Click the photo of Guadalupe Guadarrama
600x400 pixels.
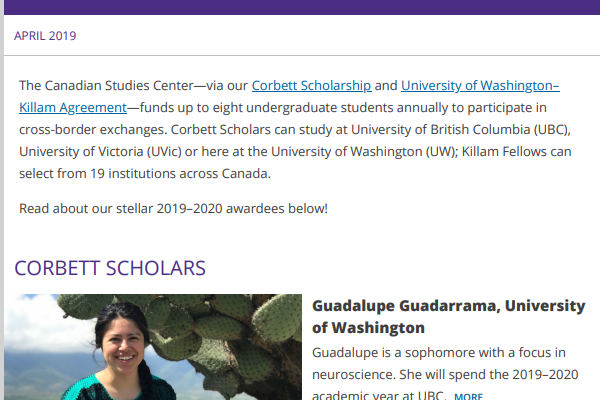click(153, 347)
